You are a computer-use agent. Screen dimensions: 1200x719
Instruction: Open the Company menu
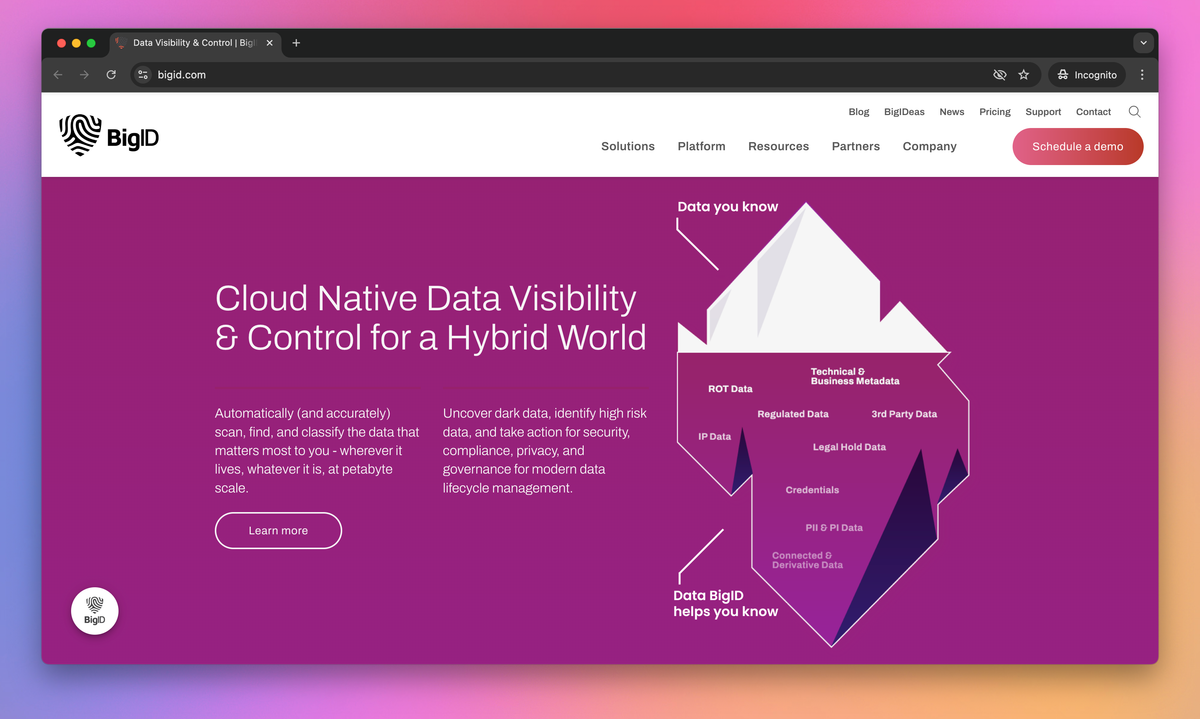[930, 146]
